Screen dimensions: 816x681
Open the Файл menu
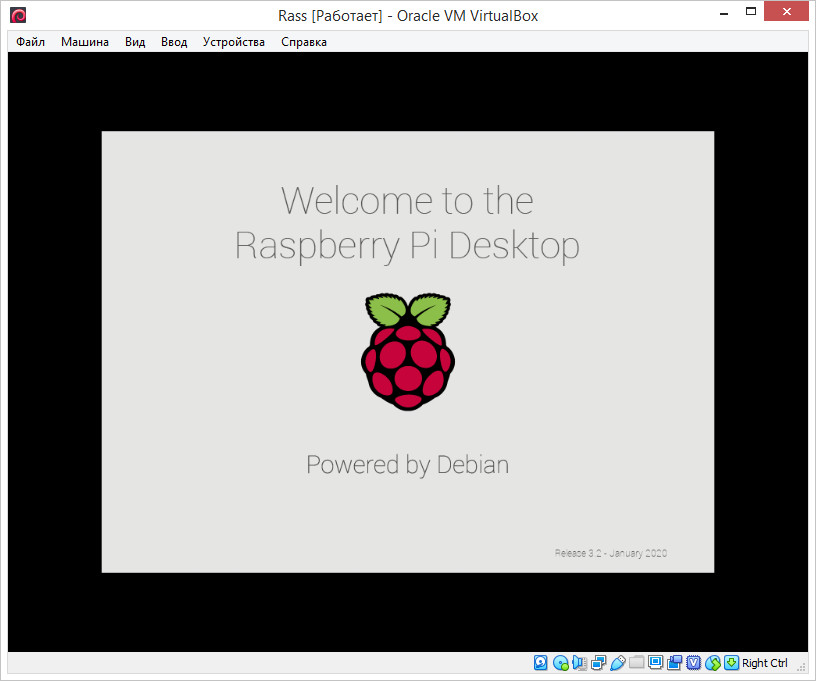[x=30, y=42]
